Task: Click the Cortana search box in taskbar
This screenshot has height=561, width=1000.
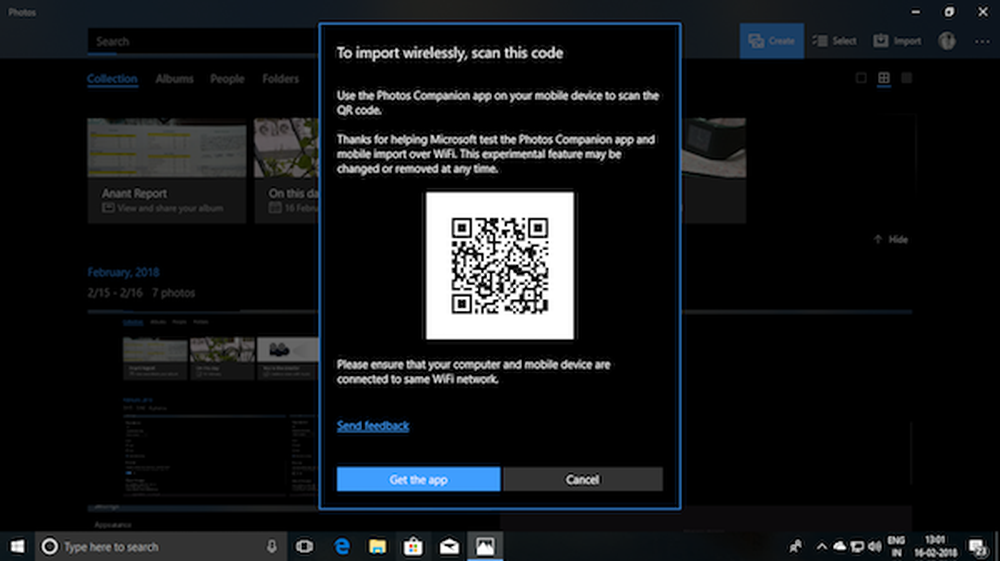Action: coord(161,546)
